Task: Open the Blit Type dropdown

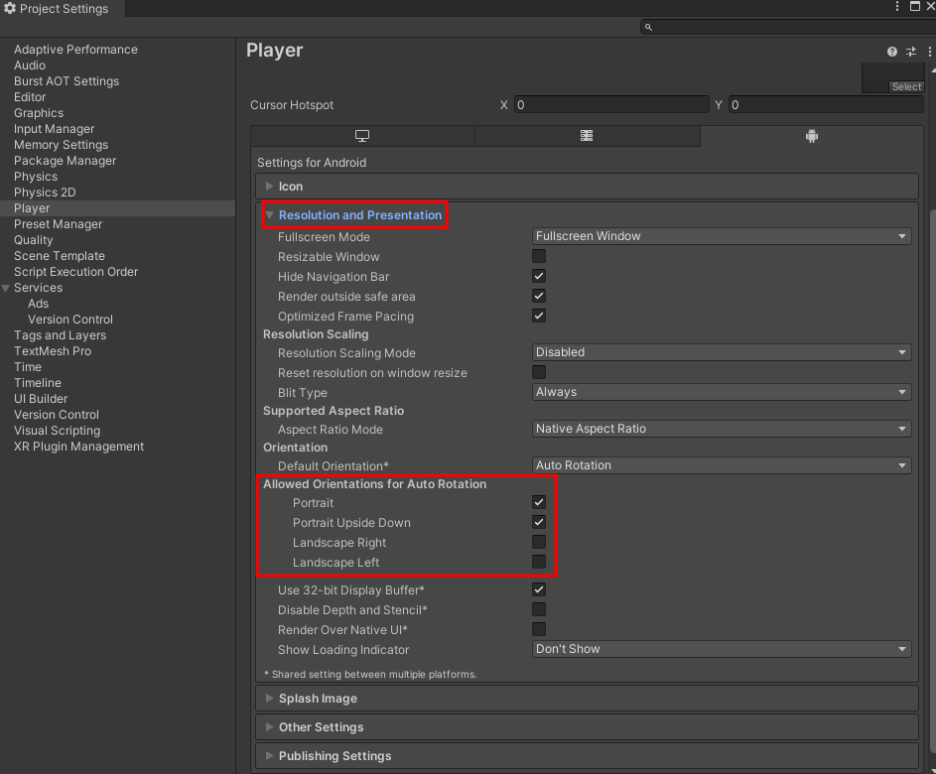Action: coord(721,392)
